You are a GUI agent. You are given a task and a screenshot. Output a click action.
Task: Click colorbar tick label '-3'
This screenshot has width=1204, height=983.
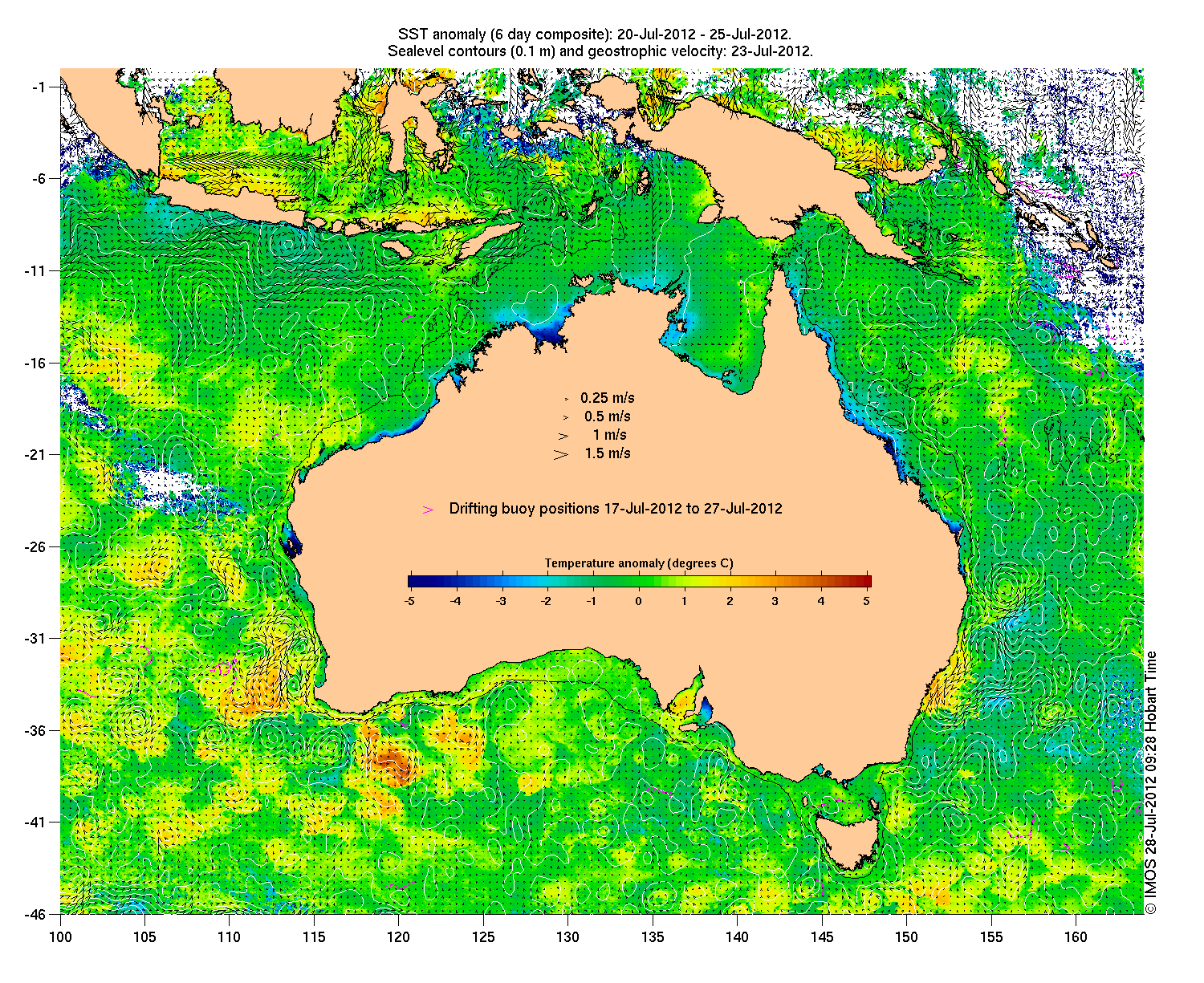(501, 601)
